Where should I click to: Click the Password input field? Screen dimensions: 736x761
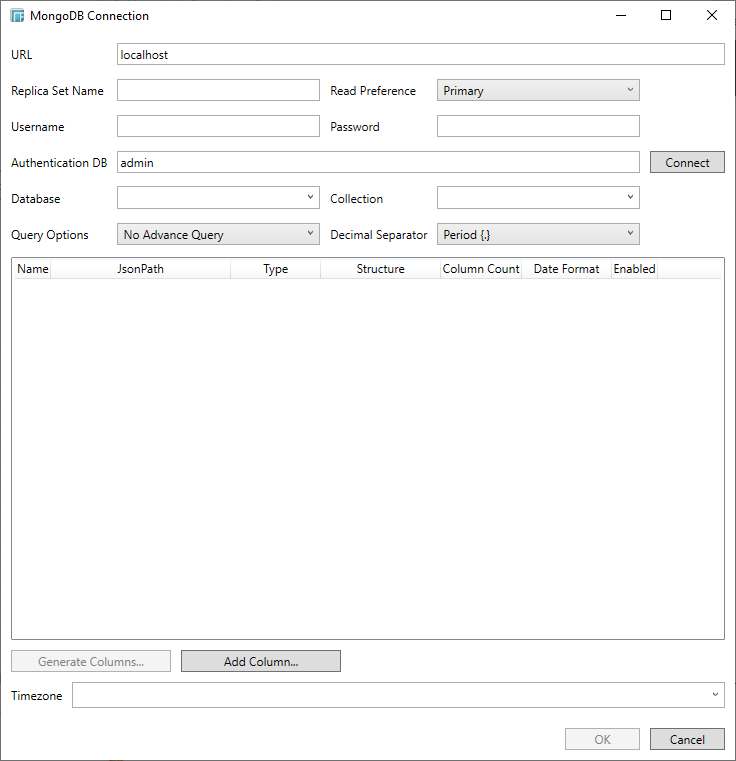pyautogui.click(x=537, y=126)
